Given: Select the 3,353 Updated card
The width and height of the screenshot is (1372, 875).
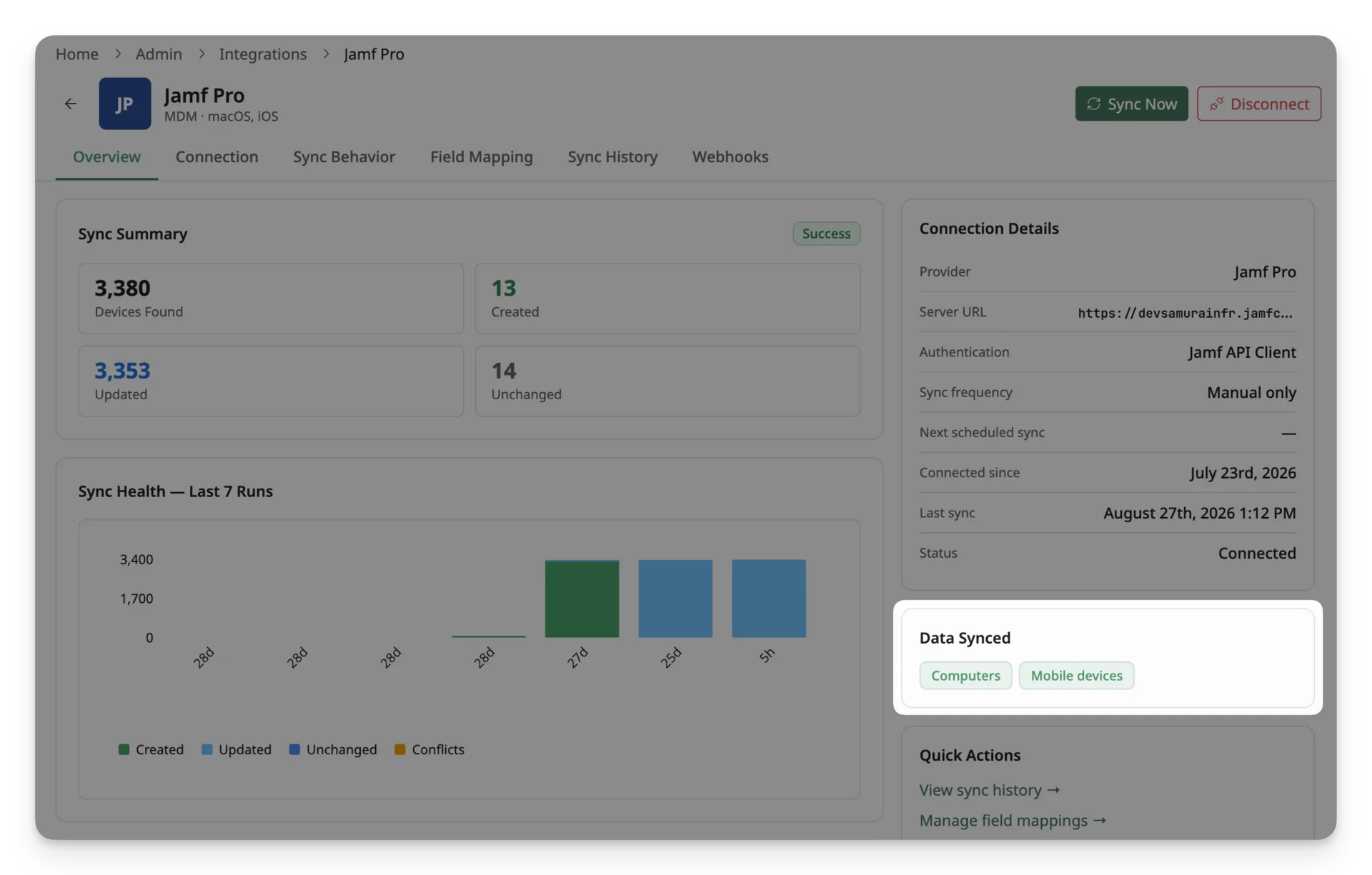Looking at the screenshot, I should pos(271,381).
